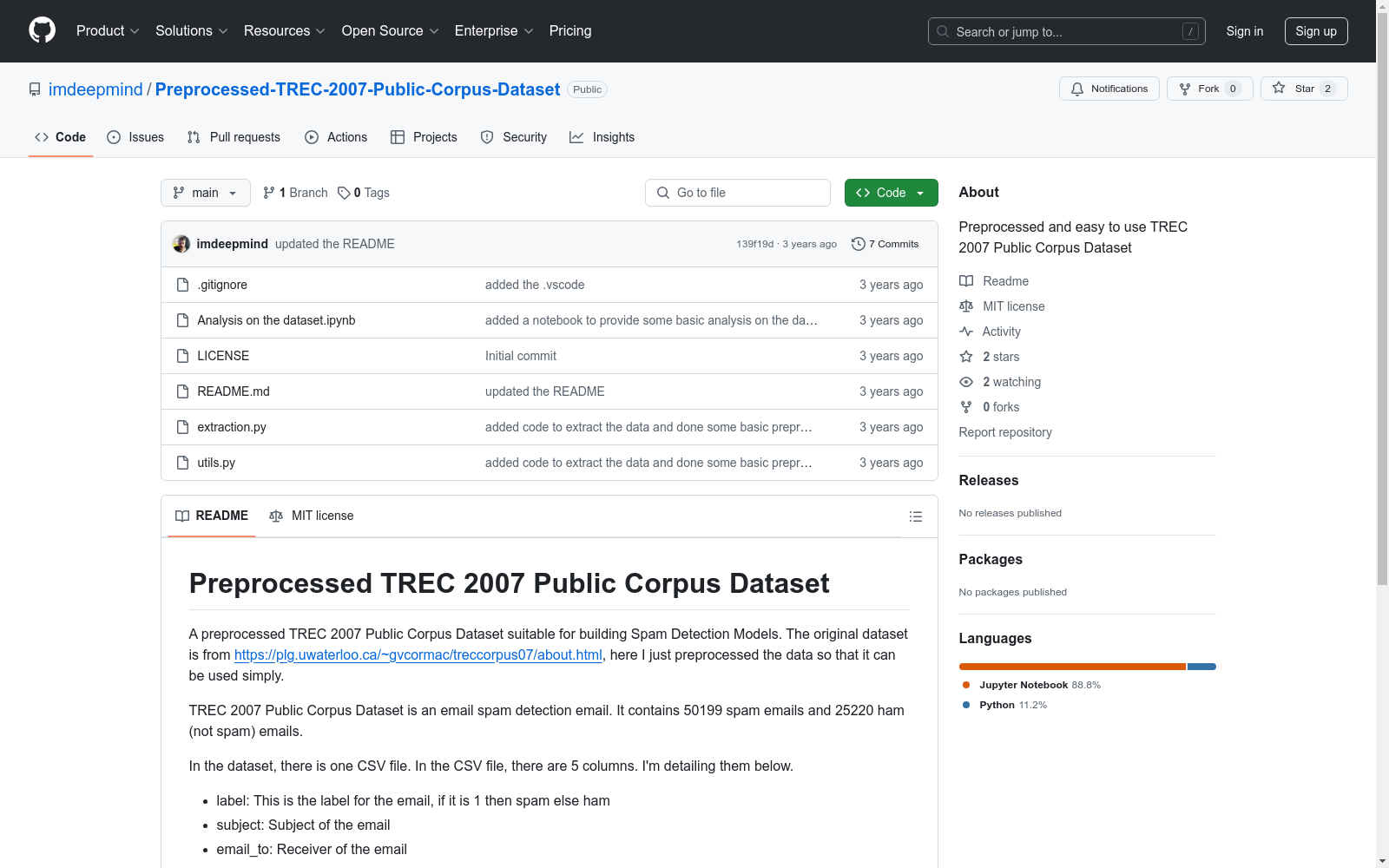Click the pulse icon beside Activity

(966, 332)
